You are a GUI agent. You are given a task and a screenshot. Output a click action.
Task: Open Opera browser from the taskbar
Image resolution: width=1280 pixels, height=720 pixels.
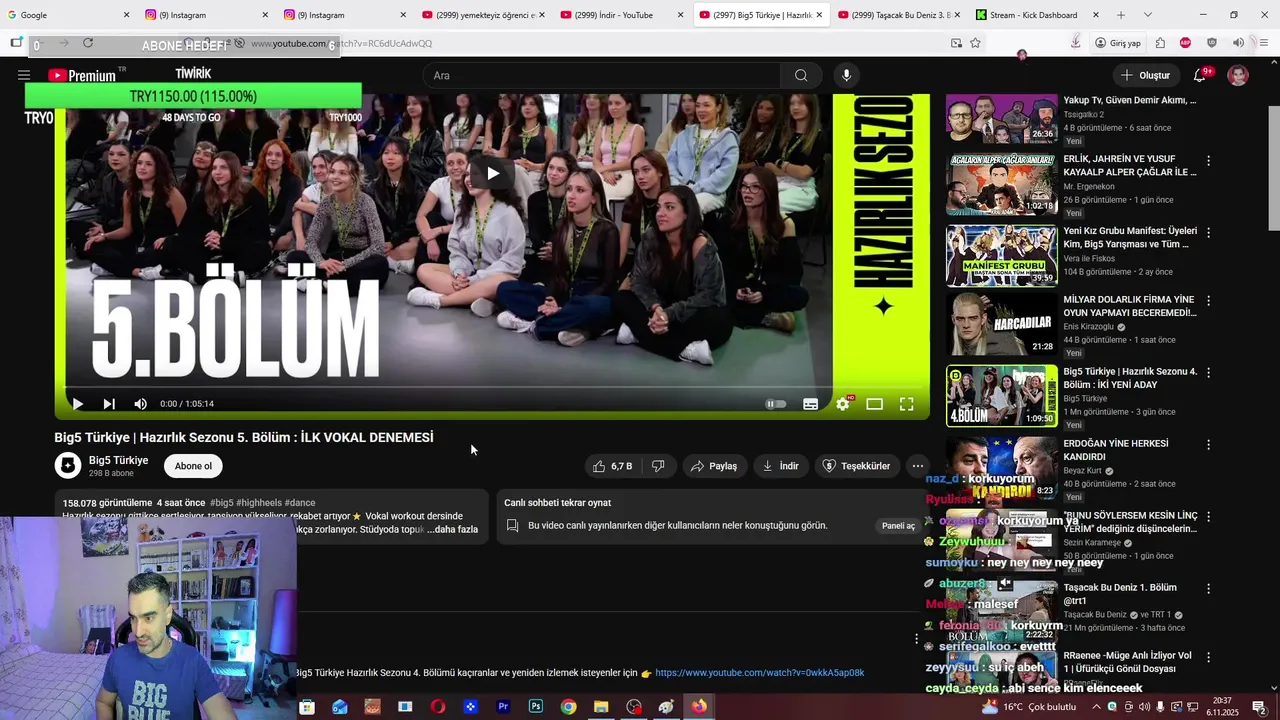point(437,707)
